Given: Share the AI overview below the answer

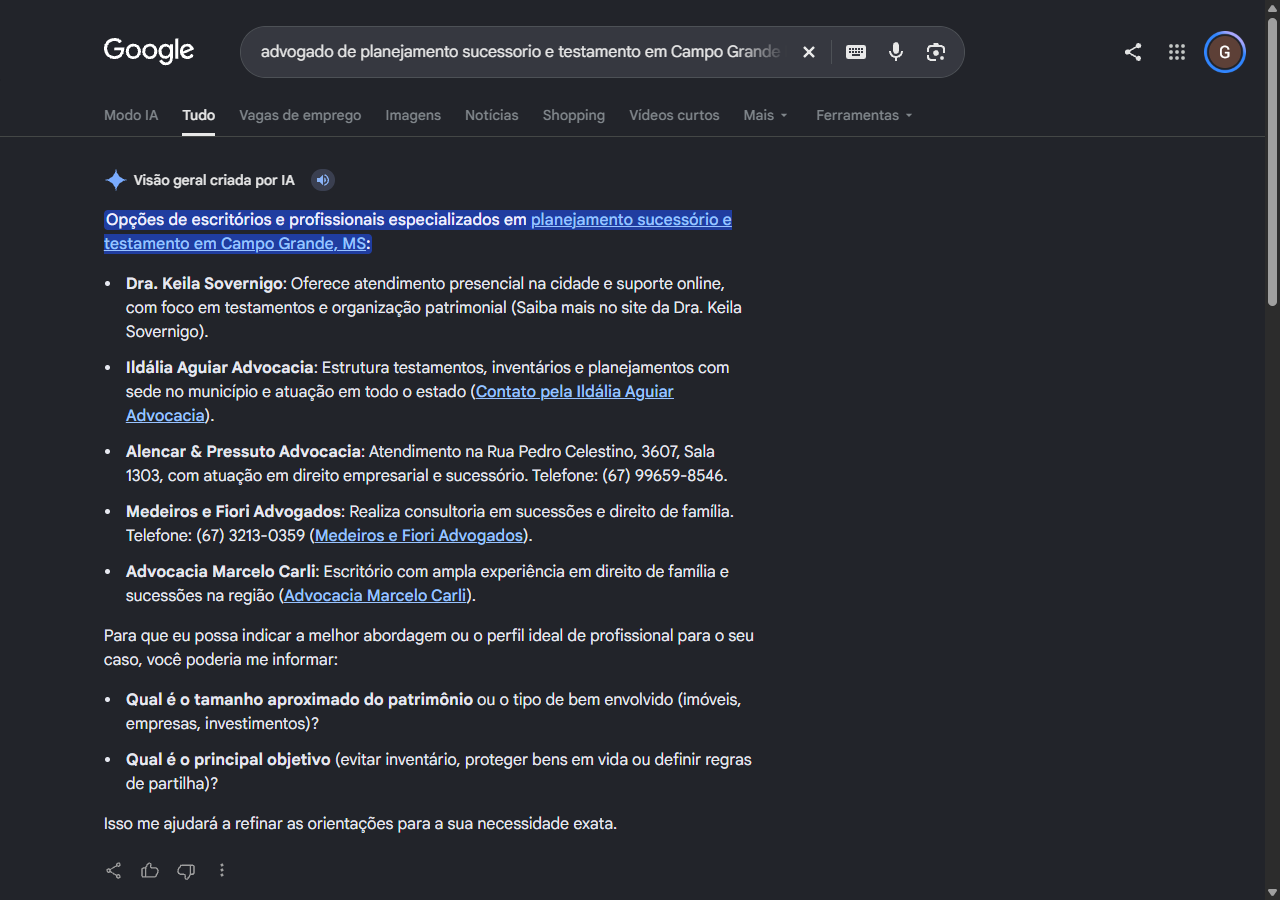Looking at the screenshot, I should pyautogui.click(x=114, y=870).
